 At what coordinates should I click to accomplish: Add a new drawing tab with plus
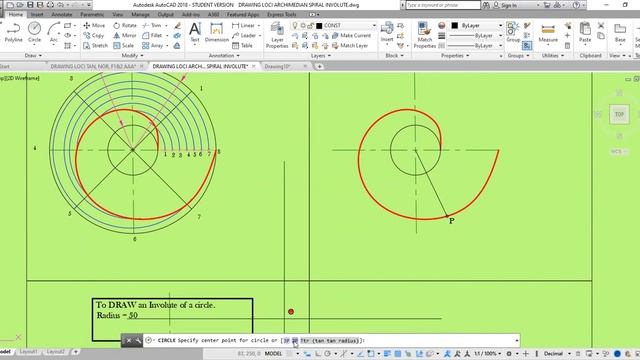click(x=320, y=66)
